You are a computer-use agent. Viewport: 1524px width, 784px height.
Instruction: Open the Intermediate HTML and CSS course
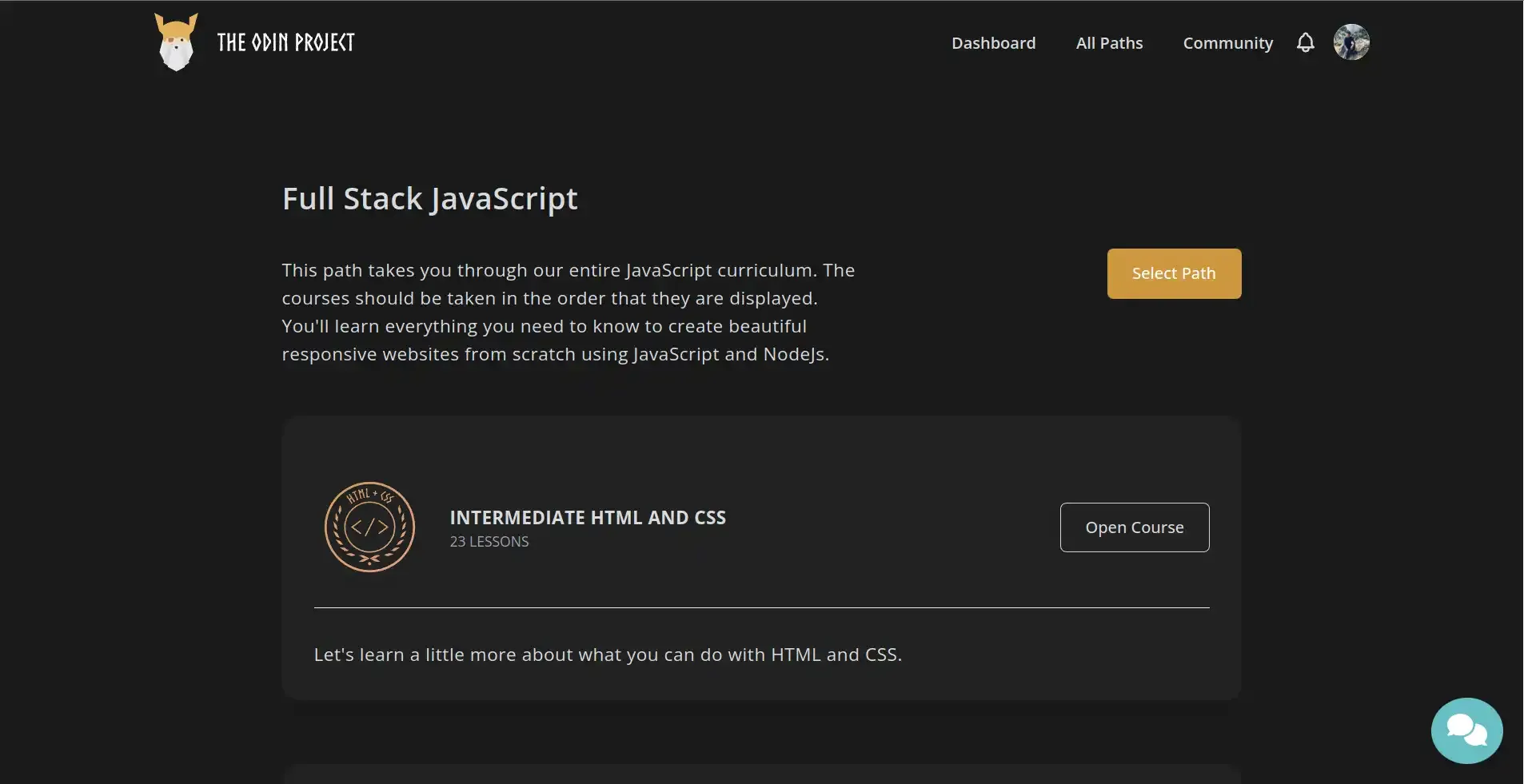pos(1134,527)
